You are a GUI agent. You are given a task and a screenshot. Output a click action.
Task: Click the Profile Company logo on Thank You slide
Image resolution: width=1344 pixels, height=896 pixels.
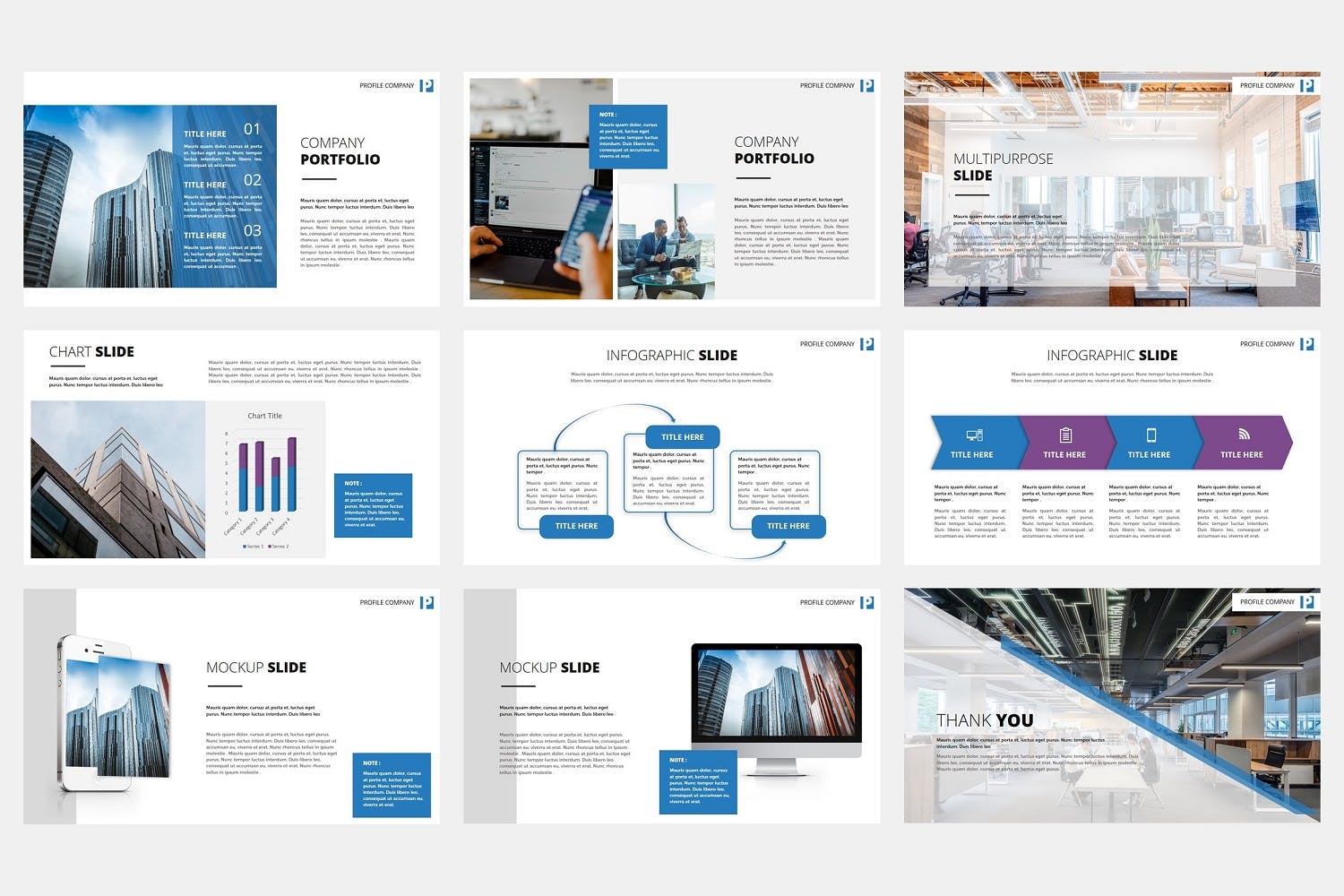coord(1307,602)
